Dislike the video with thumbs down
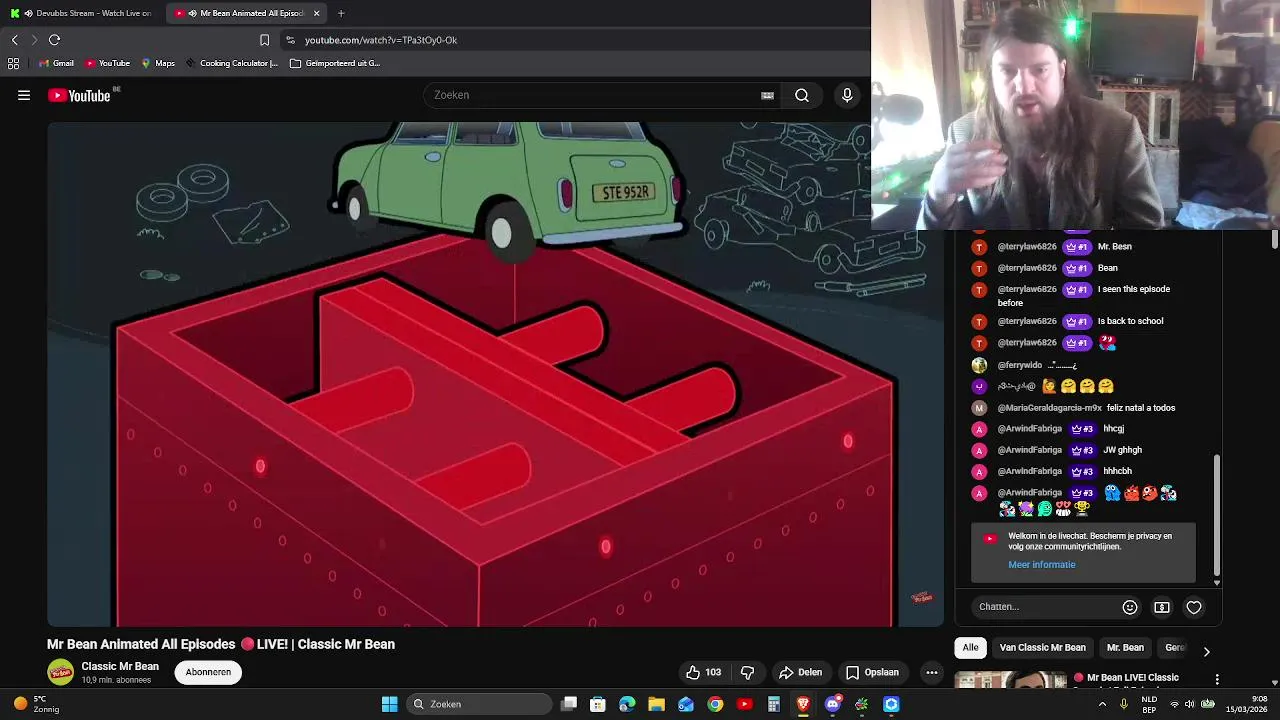The height and width of the screenshot is (720, 1280). tap(747, 672)
